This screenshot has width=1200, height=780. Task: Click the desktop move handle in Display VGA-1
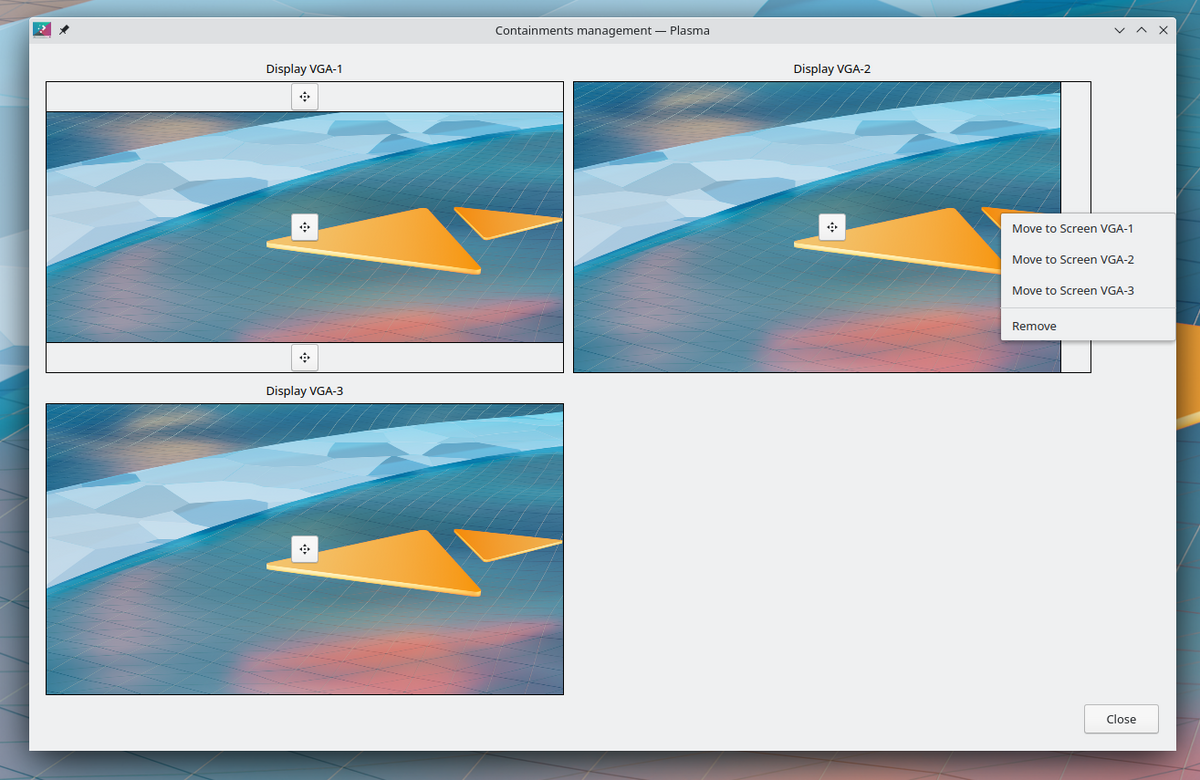(305, 227)
